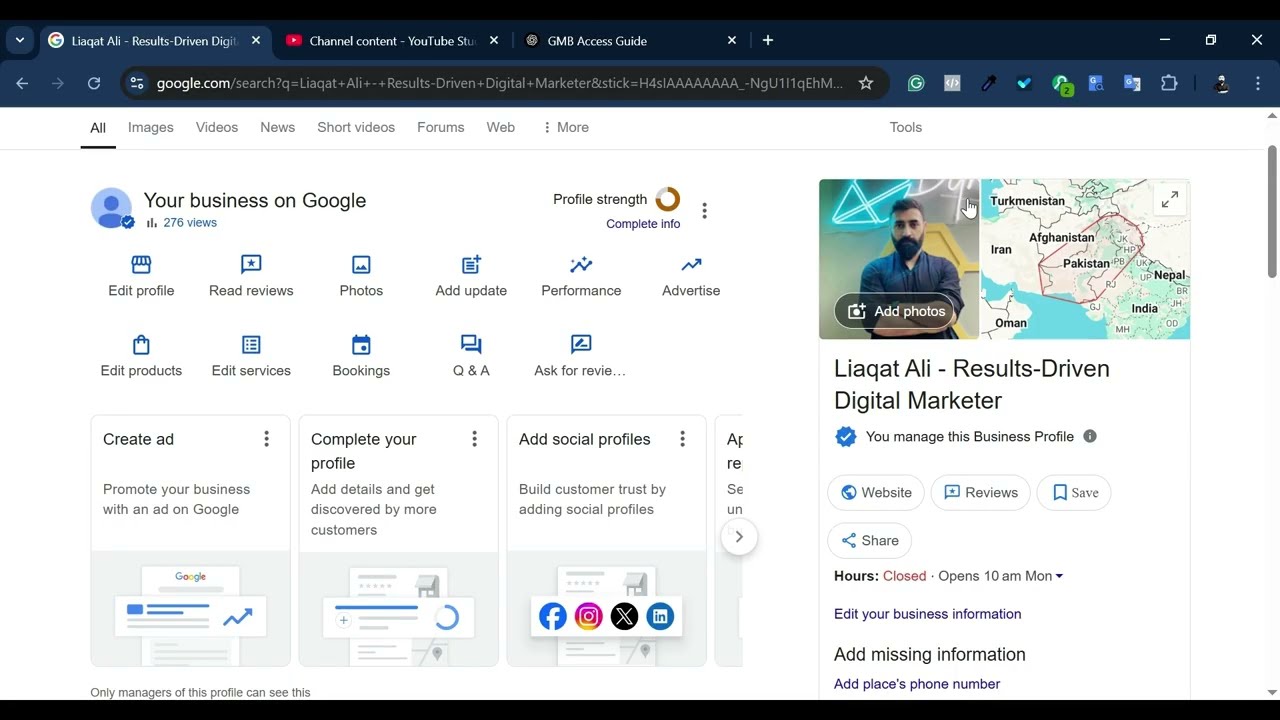Open the Grammarly extension icon
1280x720 pixels.
916,83
